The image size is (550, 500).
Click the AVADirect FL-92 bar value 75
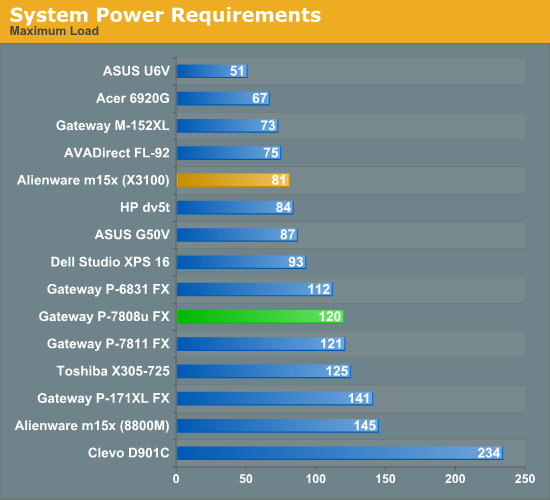pos(271,153)
